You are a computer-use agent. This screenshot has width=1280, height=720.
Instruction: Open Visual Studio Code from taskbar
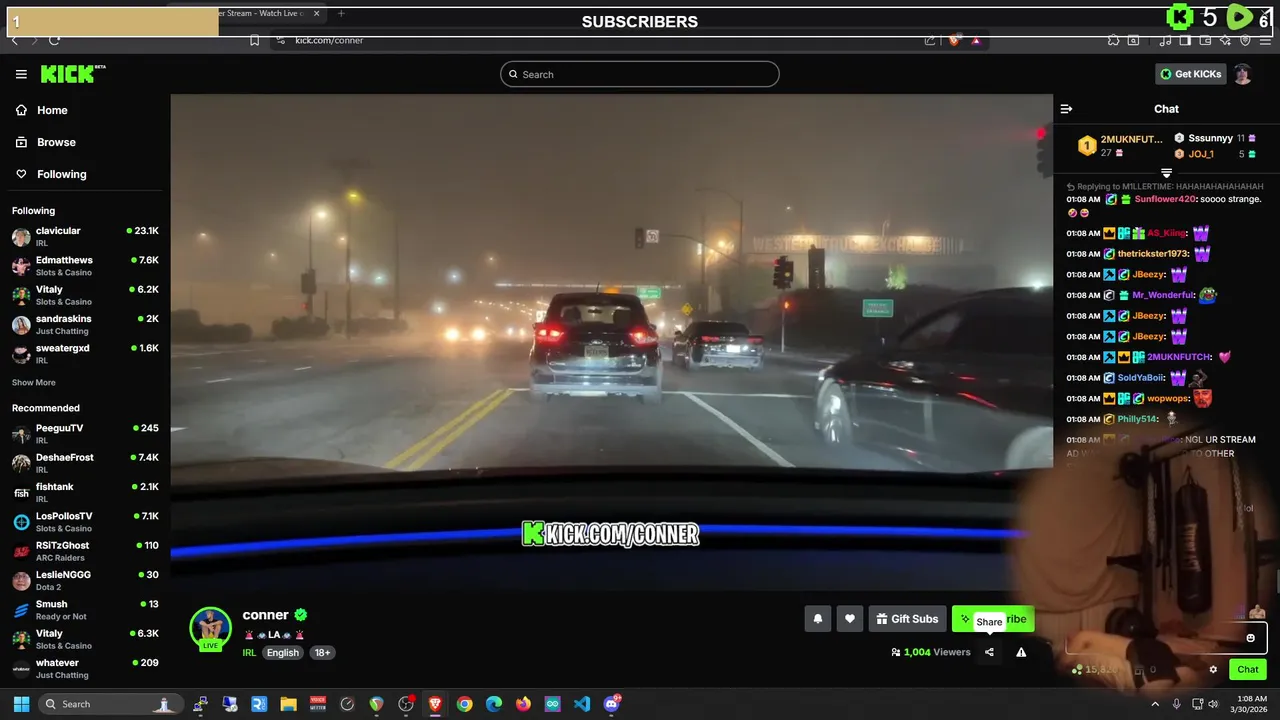pos(582,704)
